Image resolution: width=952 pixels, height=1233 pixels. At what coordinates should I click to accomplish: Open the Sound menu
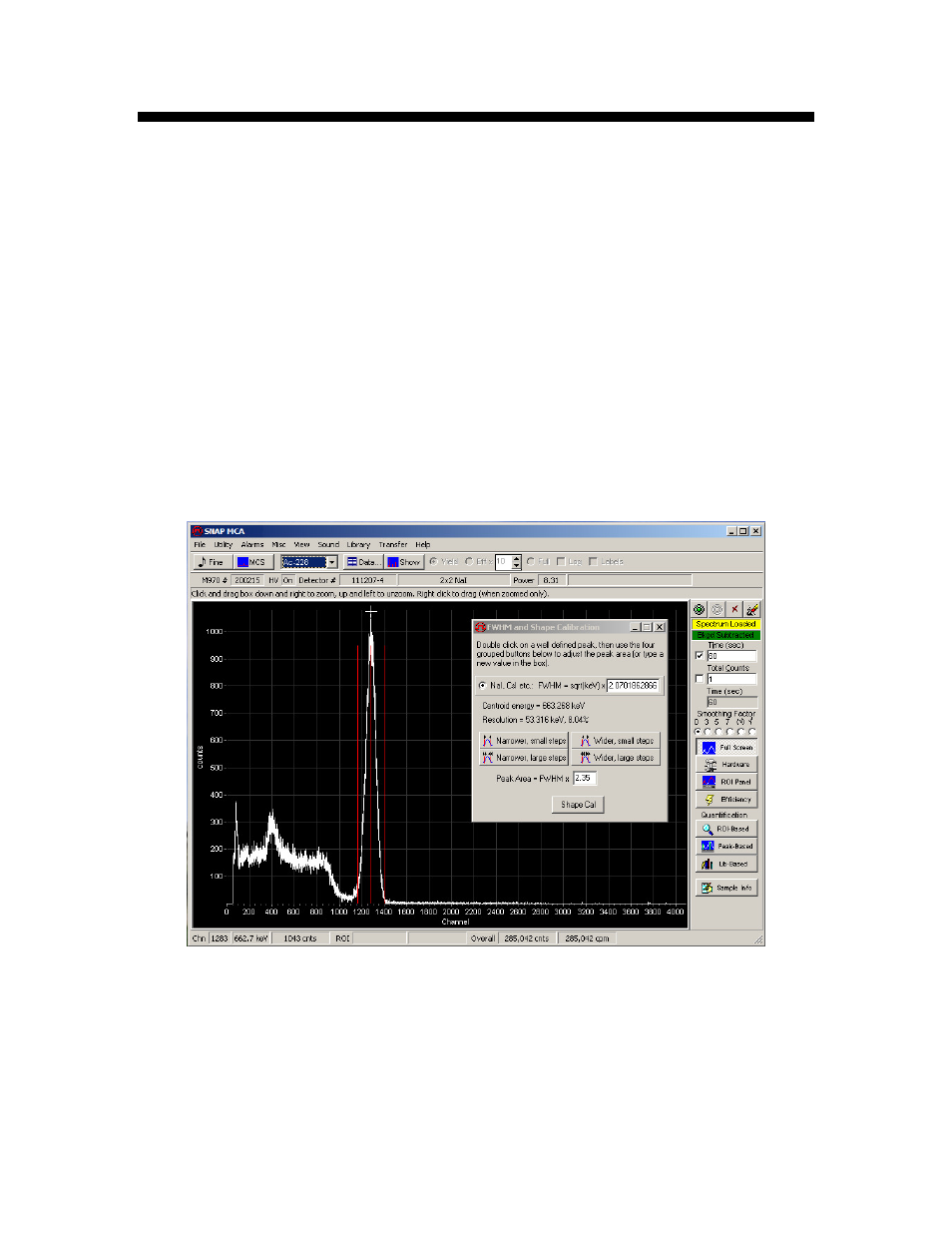coord(328,545)
